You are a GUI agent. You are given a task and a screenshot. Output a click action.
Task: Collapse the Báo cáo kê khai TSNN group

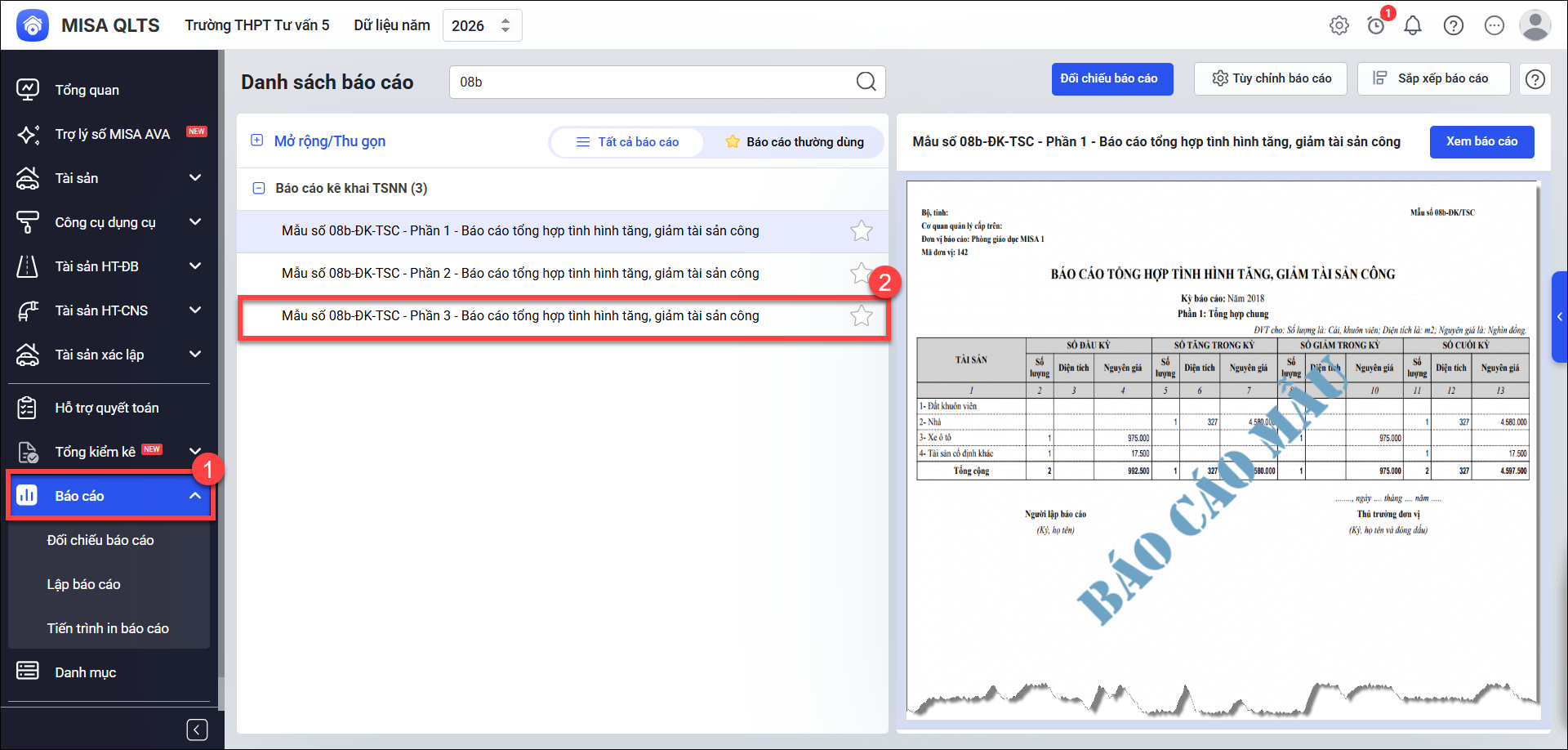pos(259,189)
